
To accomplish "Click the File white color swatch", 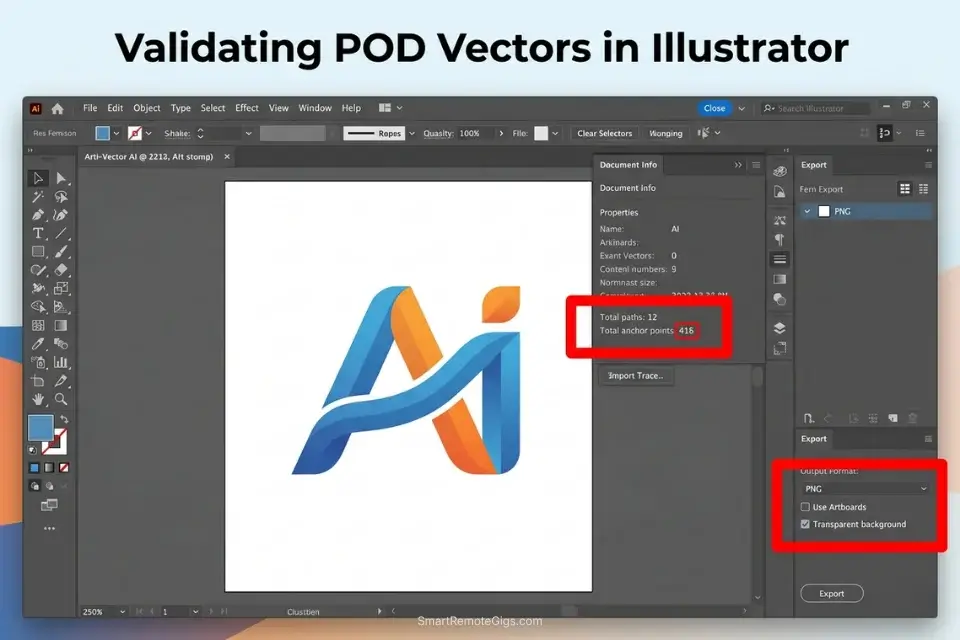I will point(541,133).
